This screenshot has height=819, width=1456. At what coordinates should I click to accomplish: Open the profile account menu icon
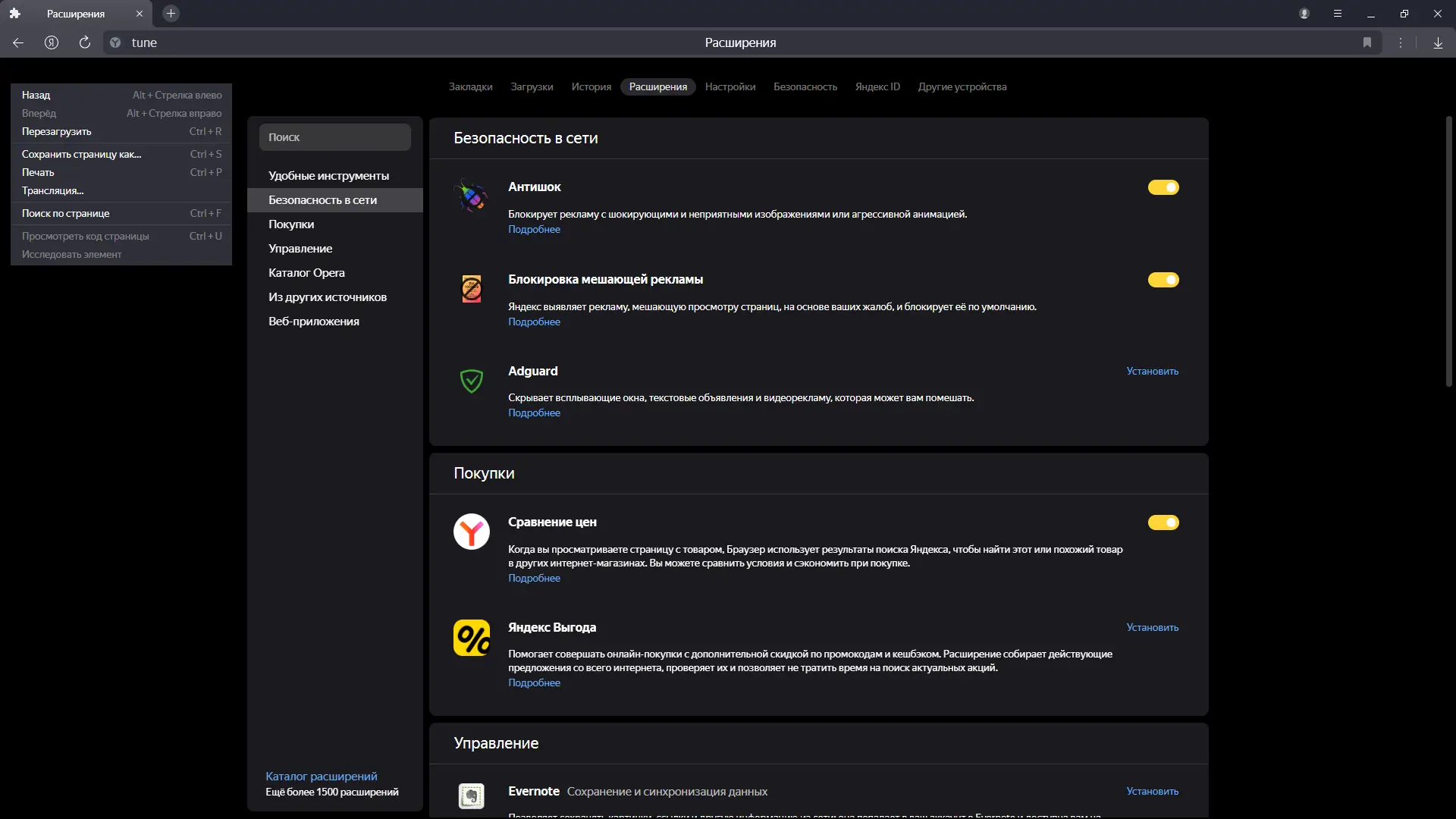[1304, 14]
